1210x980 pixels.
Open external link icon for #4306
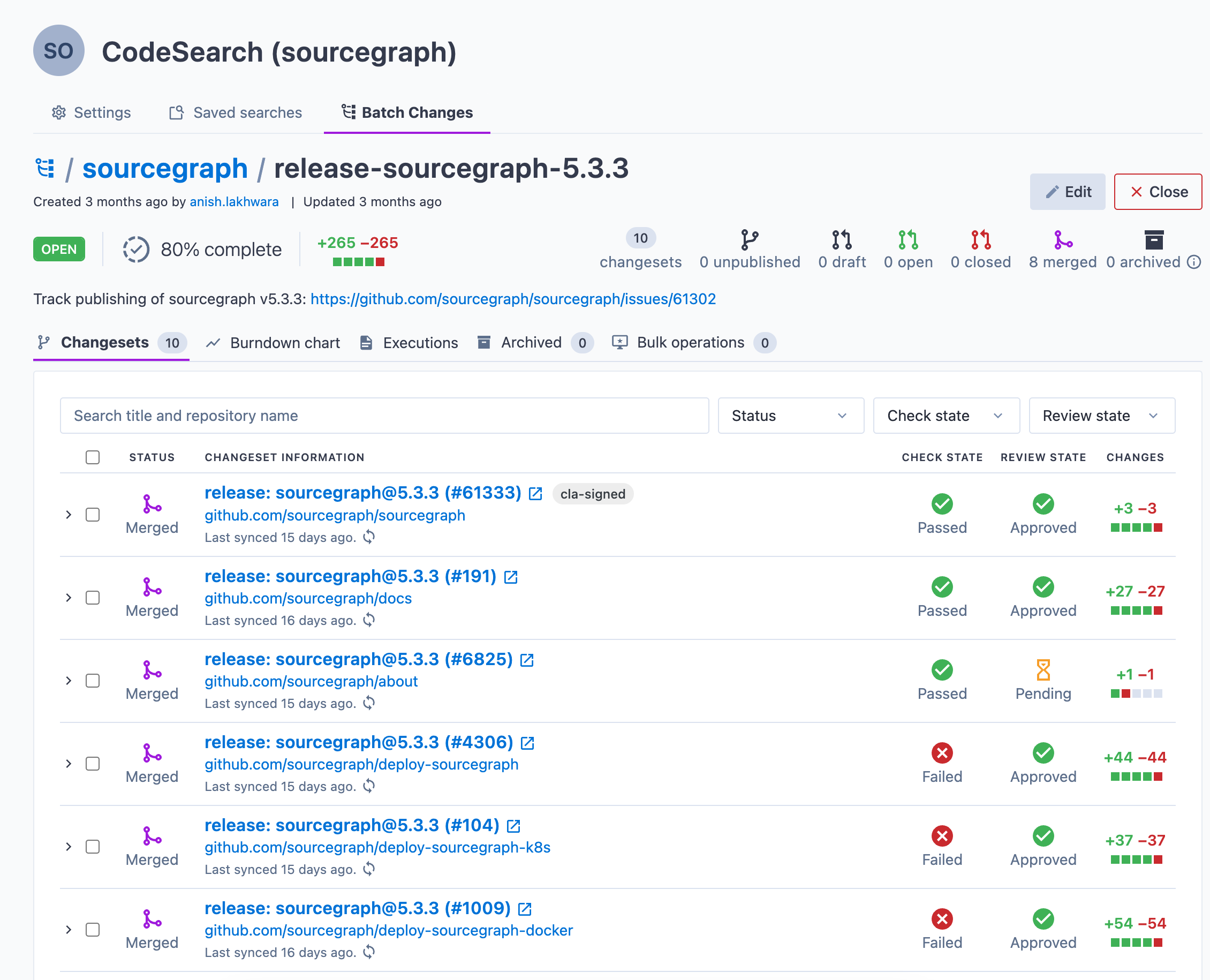coord(527,742)
